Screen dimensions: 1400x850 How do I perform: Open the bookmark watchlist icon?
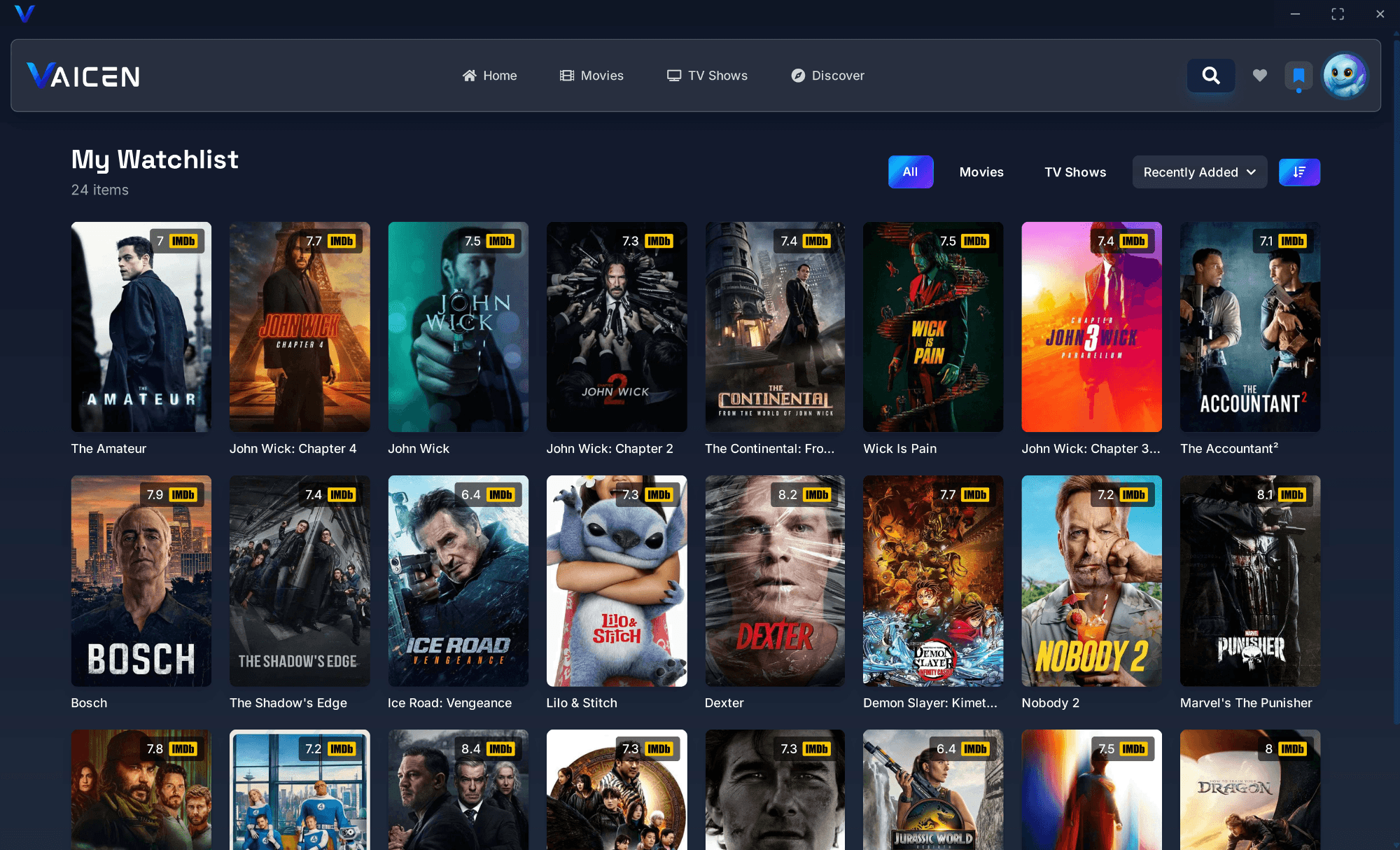(1298, 76)
